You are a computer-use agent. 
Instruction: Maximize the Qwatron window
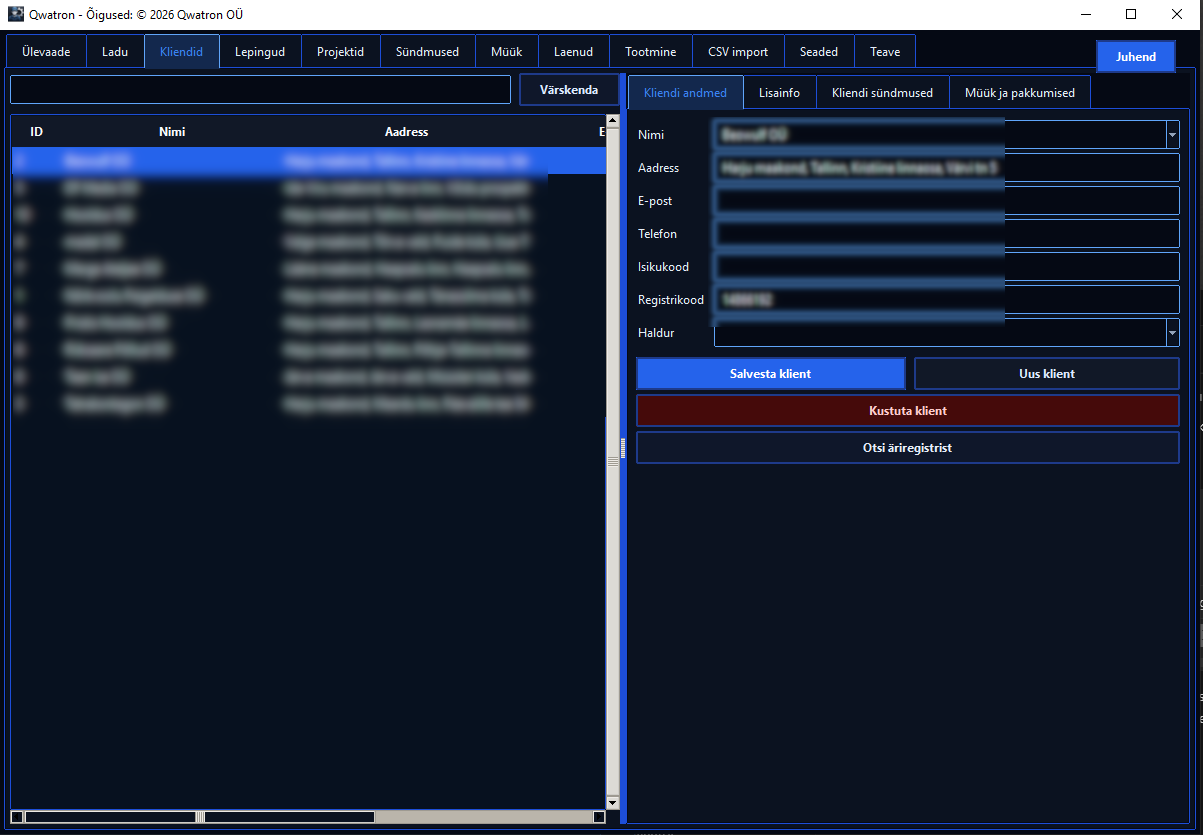click(x=1131, y=14)
